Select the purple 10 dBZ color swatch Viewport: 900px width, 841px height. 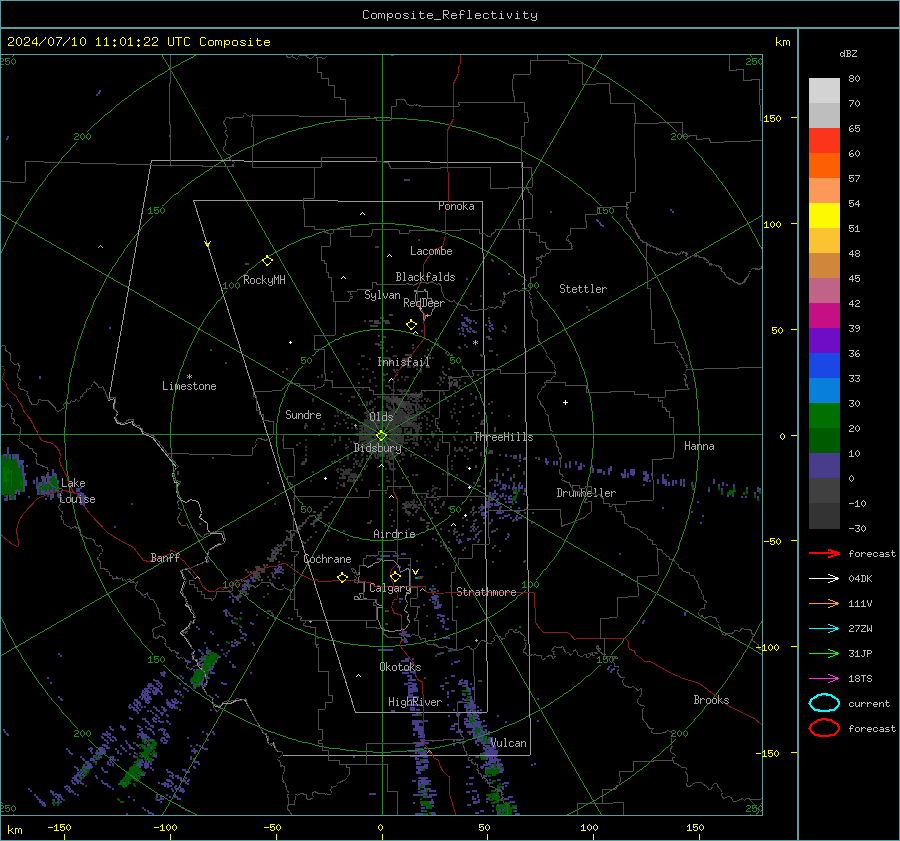pyautogui.click(x=824, y=465)
